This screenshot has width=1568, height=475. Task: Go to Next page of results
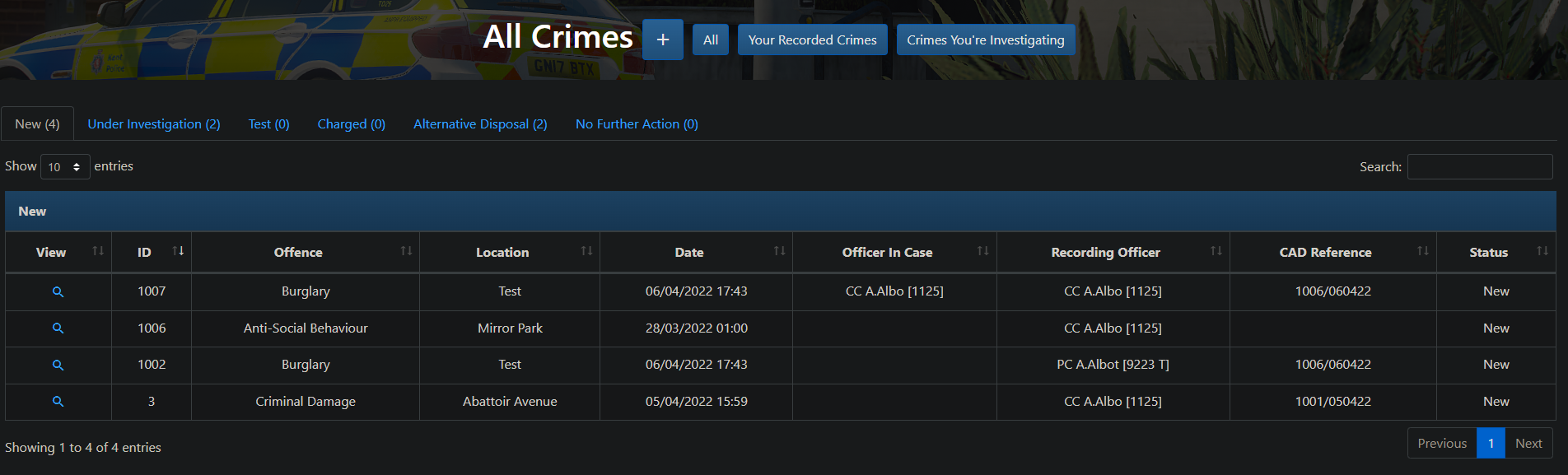pyautogui.click(x=1528, y=444)
